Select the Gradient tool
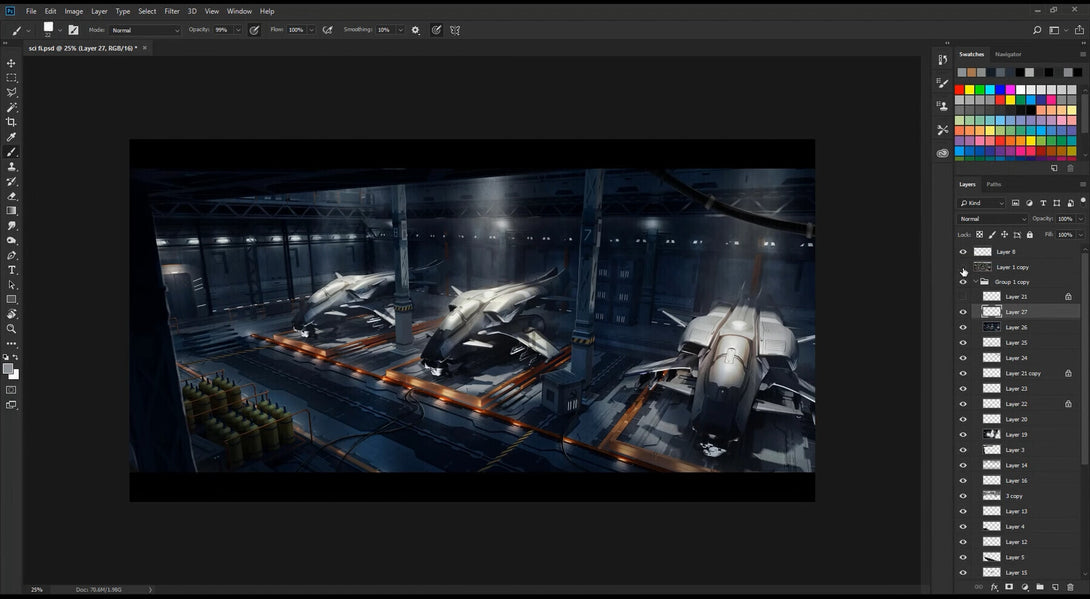Viewport: 1090px width, 599px height. (11, 211)
